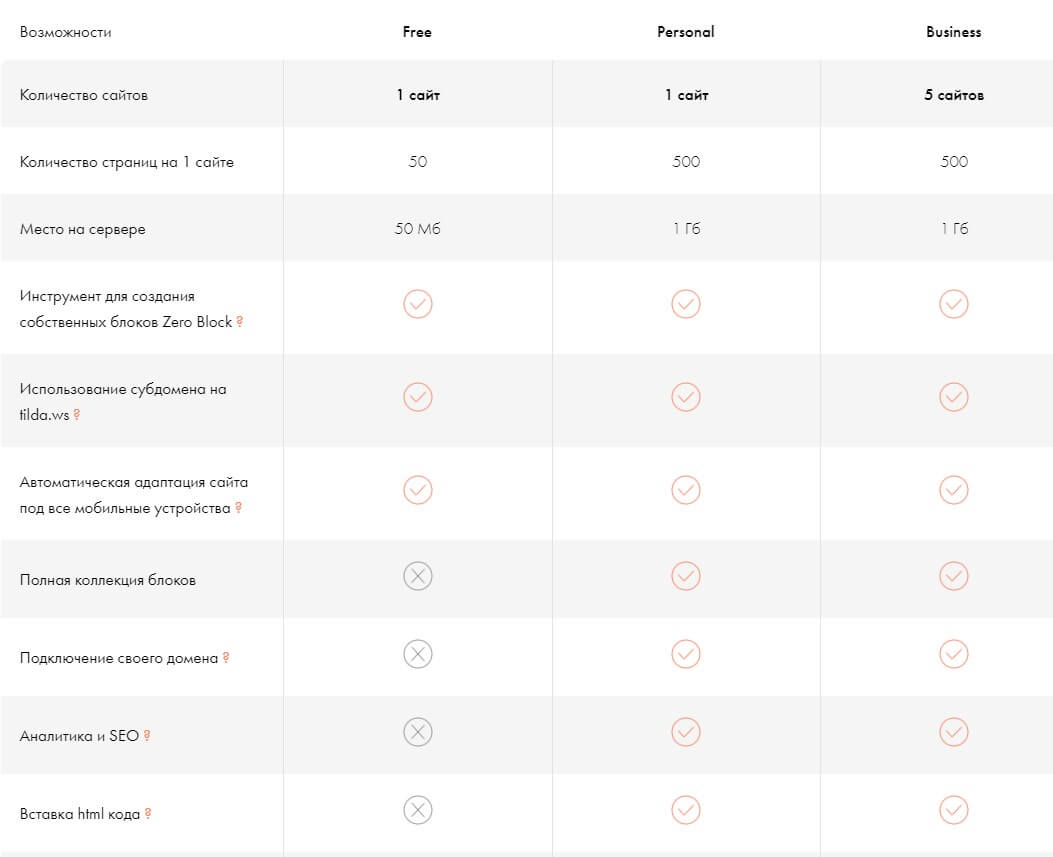
Task: Open the mobile adaptation help tooltip icon
Action: point(239,508)
